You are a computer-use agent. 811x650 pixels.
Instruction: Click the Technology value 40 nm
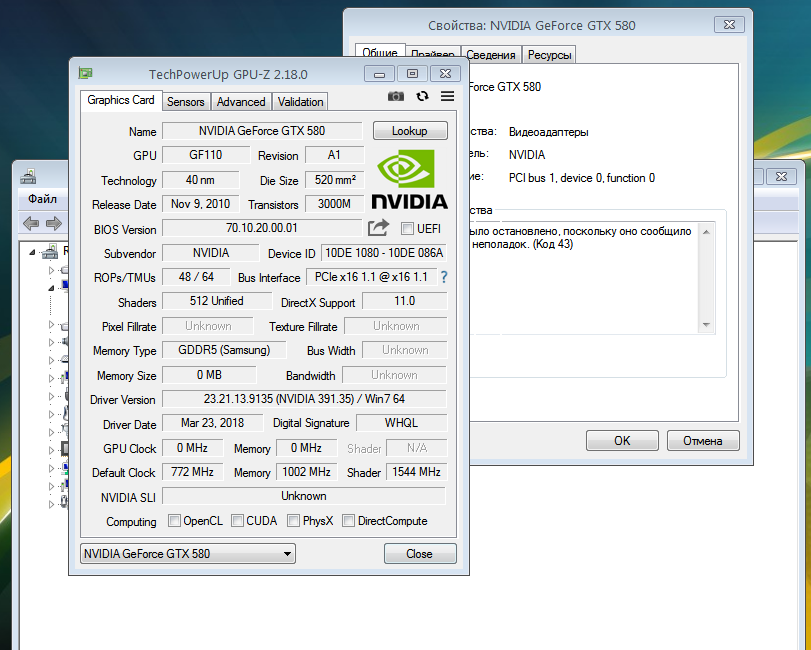201,180
